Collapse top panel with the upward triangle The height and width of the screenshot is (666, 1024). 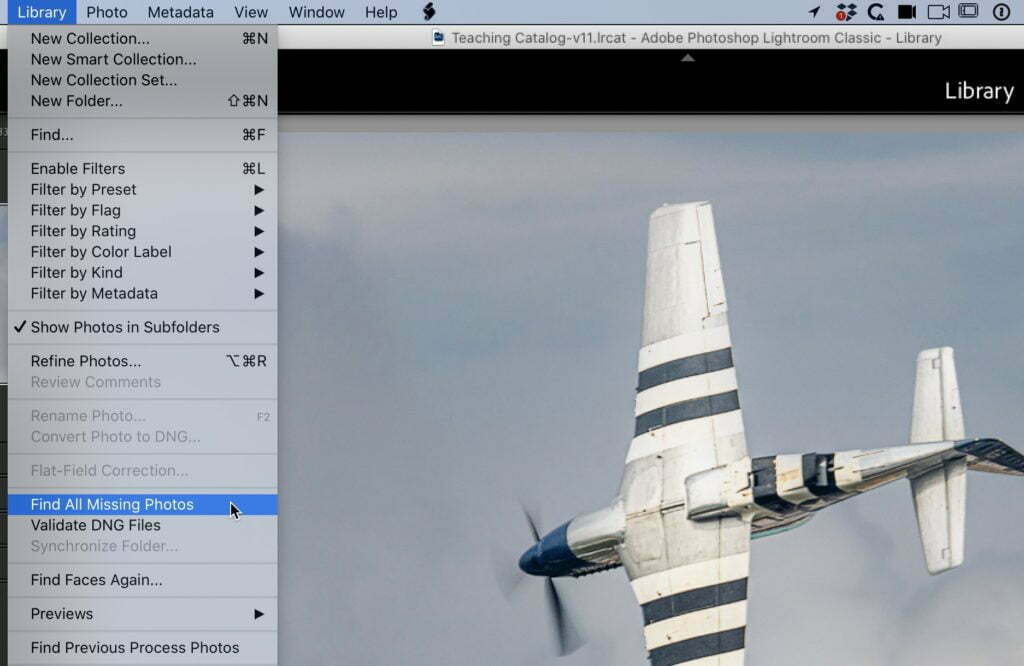pos(688,58)
